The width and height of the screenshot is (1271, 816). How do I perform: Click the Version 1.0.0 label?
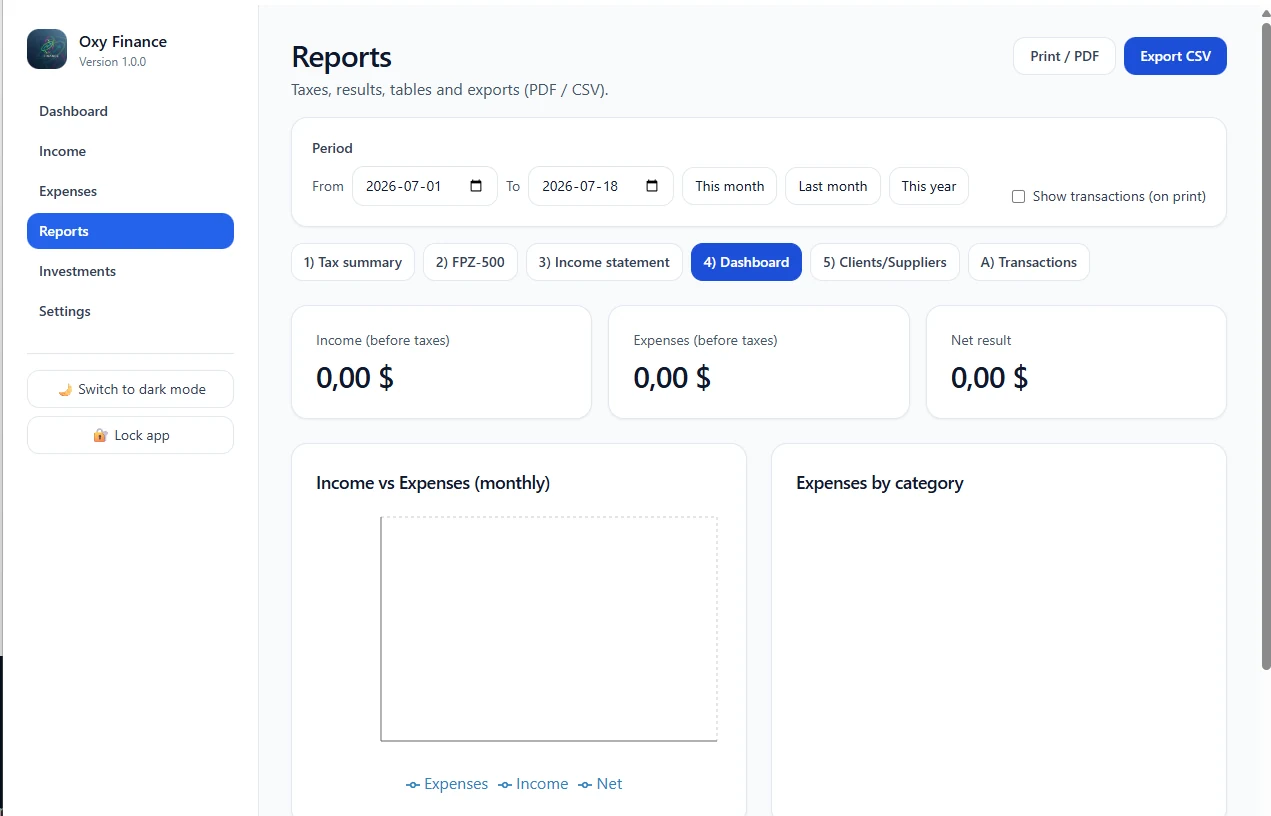tap(112, 62)
